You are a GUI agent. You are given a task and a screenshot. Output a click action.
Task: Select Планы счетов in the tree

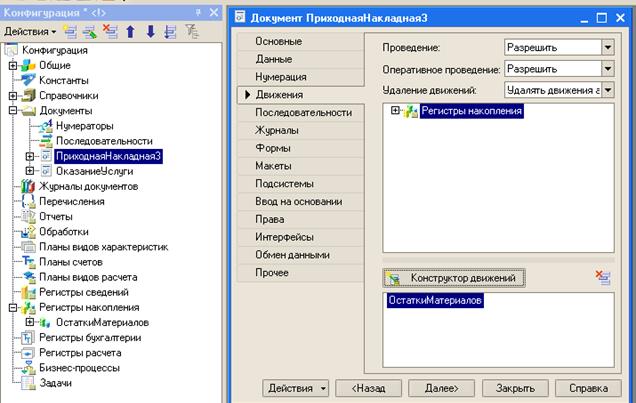pos(71,262)
